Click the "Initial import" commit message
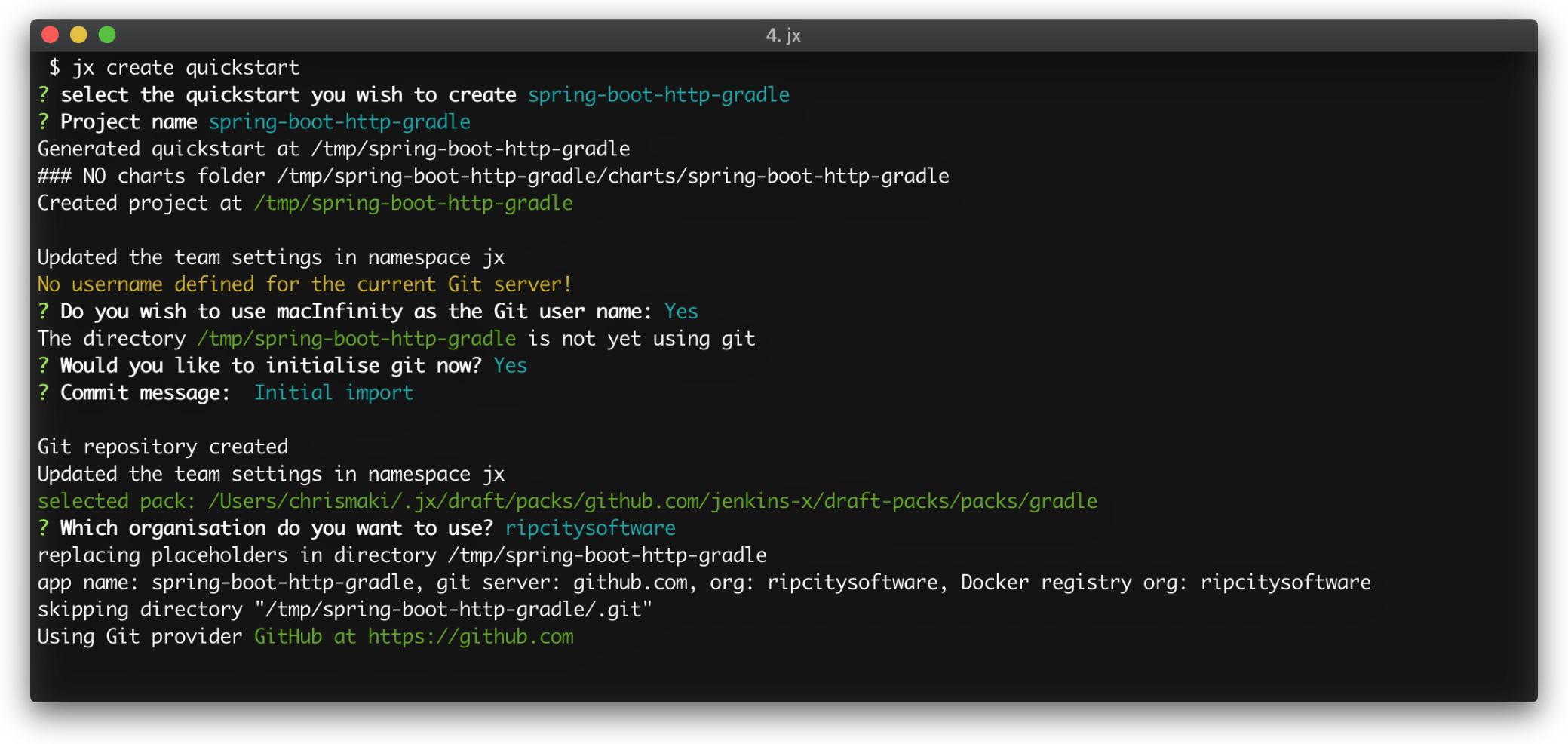 coord(333,393)
